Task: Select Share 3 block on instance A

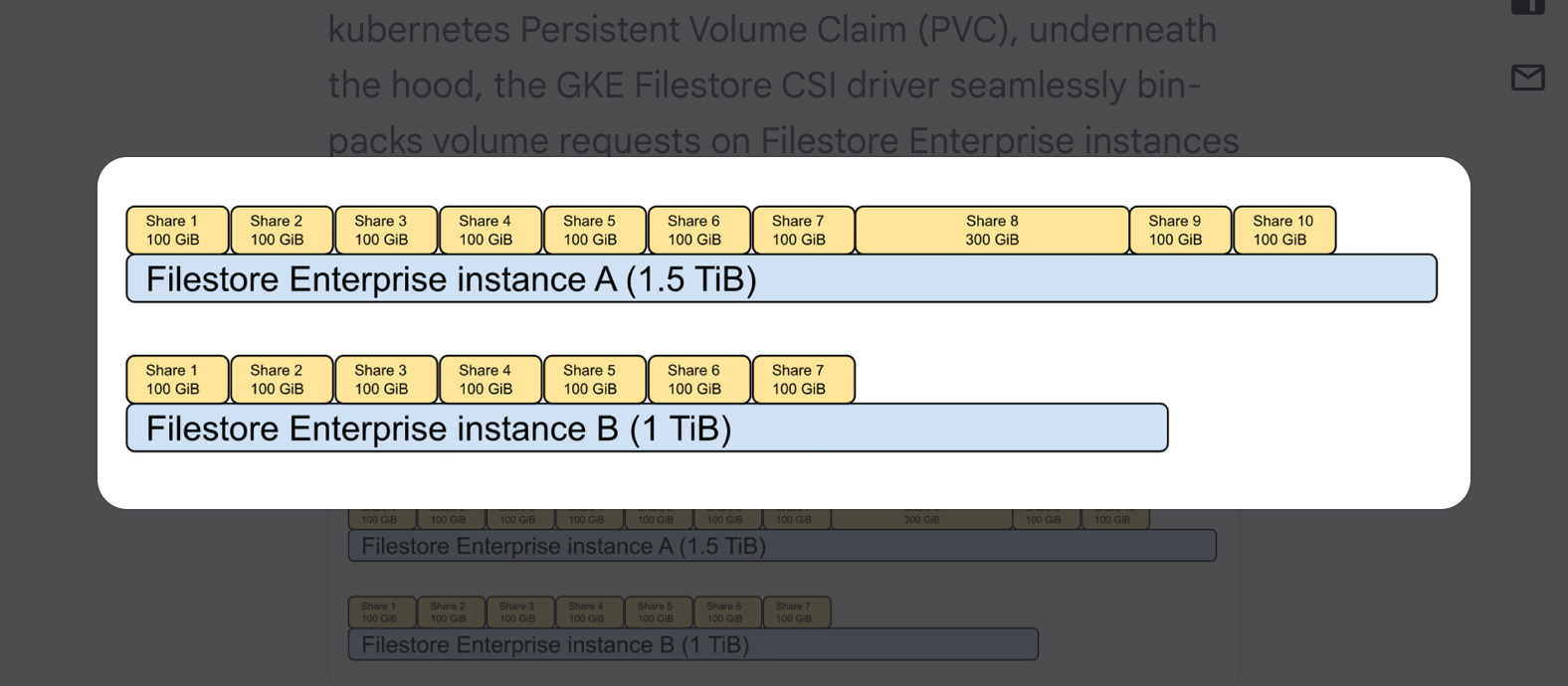Action: pos(386,231)
